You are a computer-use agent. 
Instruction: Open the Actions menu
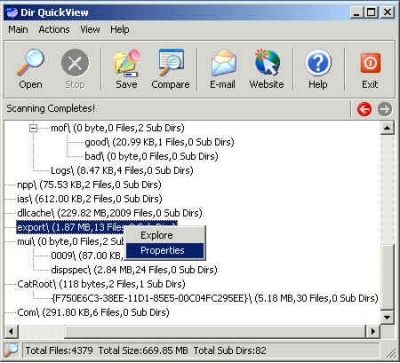54,29
